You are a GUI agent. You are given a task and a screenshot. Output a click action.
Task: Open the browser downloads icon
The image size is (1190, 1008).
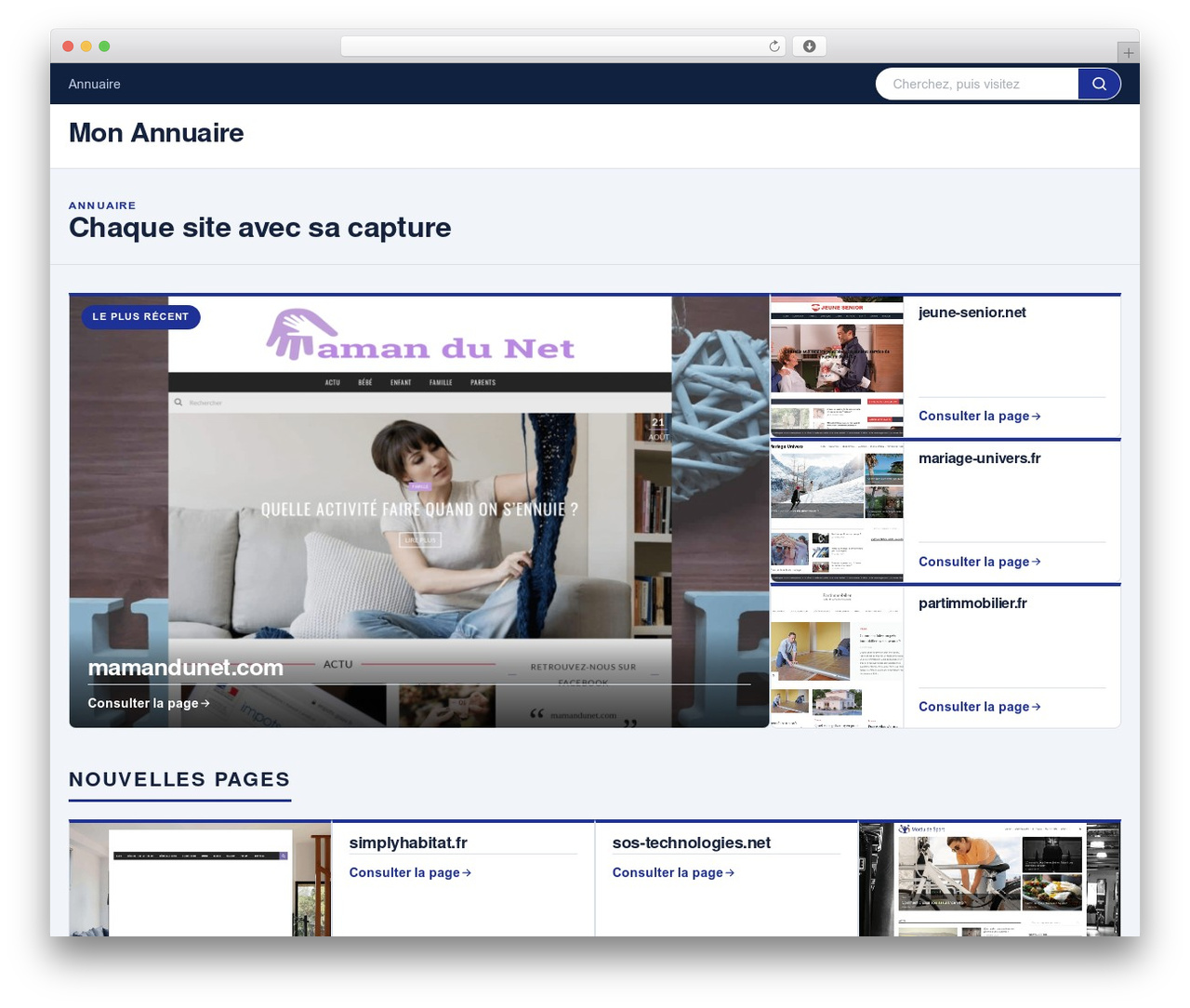810,46
